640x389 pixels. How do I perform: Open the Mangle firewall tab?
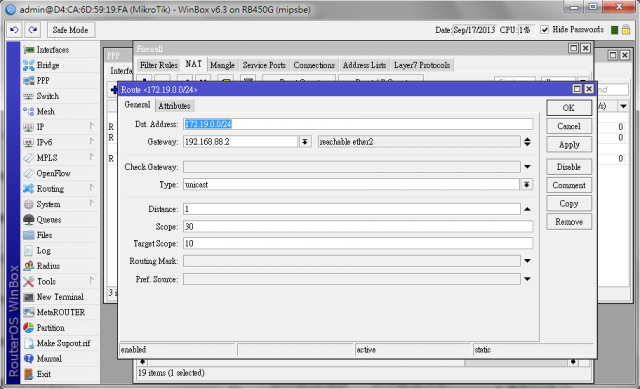222,65
